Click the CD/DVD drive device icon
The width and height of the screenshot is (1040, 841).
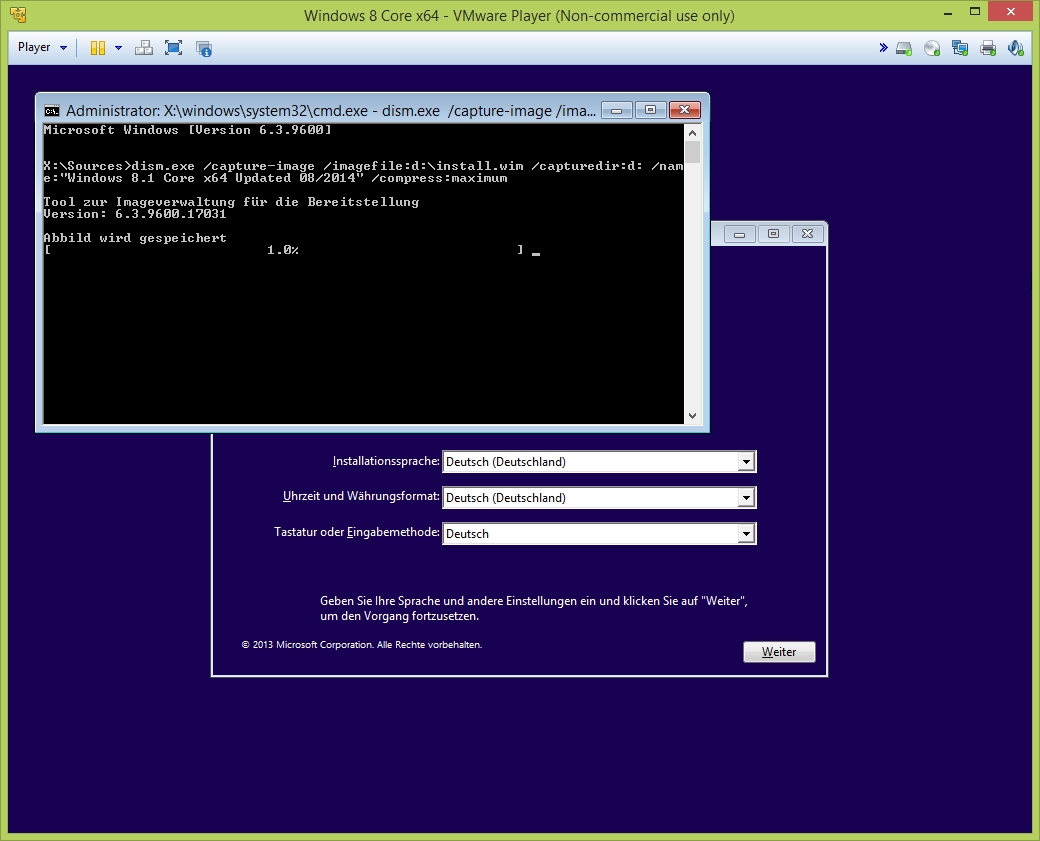coord(932,48)
